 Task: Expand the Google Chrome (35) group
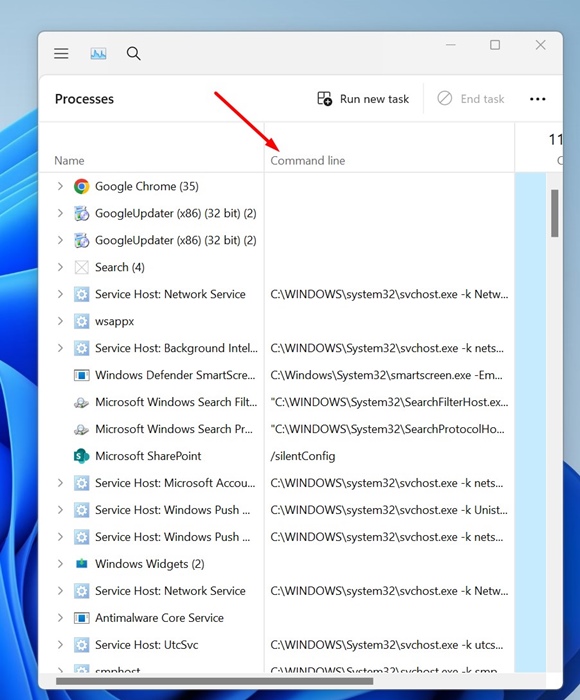[60, 186]
